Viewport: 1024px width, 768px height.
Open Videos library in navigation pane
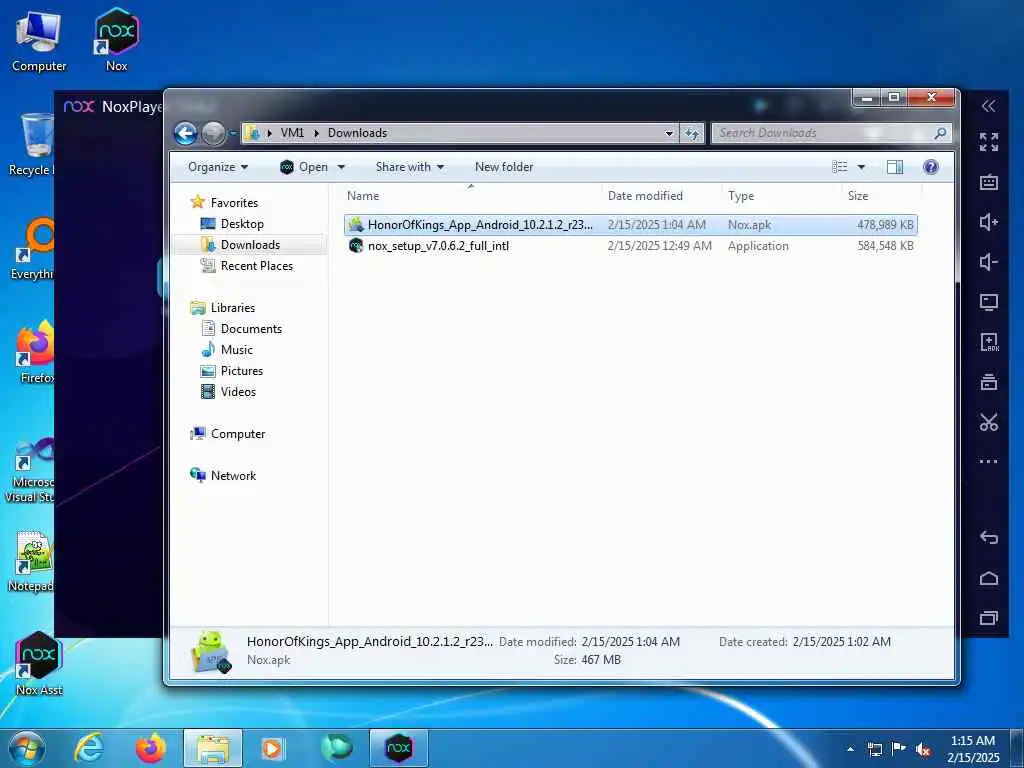tap(228, 392)
